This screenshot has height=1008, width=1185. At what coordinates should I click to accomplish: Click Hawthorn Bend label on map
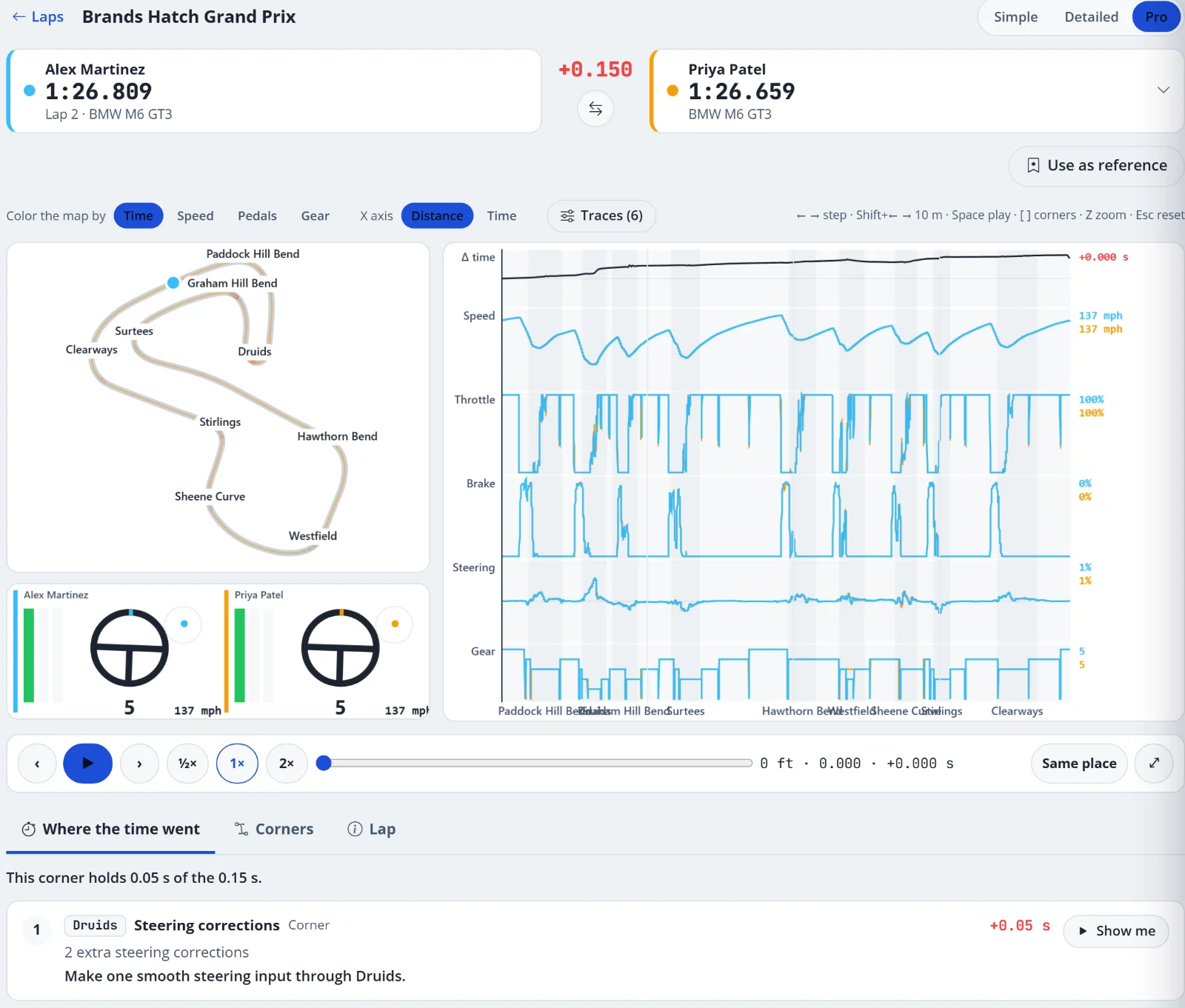[337, 436]
